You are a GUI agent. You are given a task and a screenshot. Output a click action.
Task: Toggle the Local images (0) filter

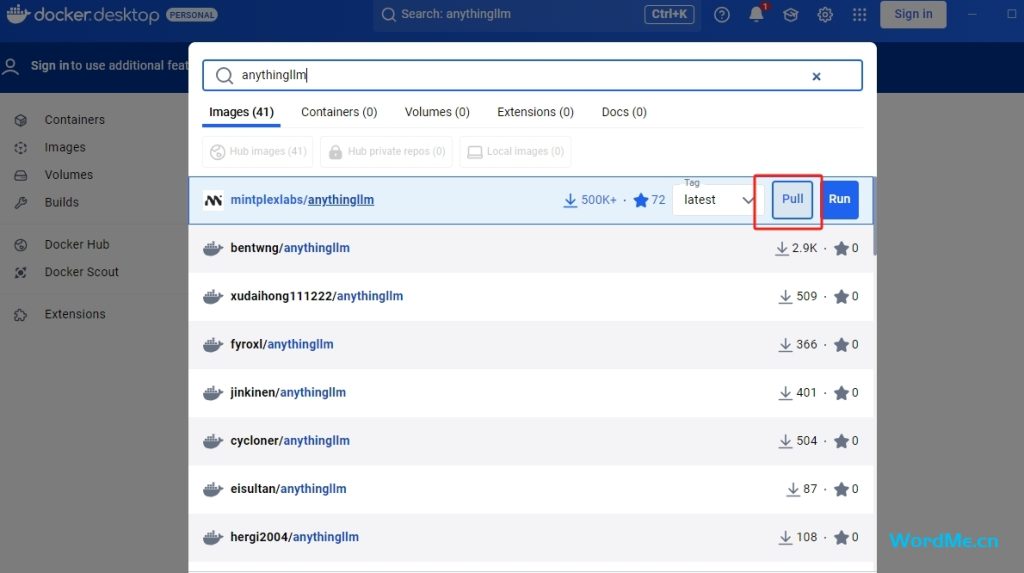tap(515, 152)
